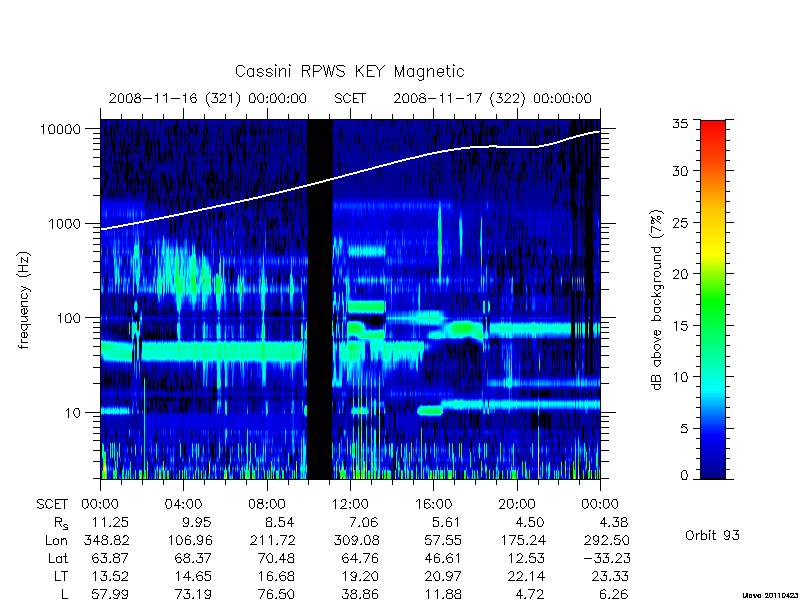The height and width of the screenshot is (600, 800).
Task: Click the 5 value on the color scale
Action: click(684, 429)
